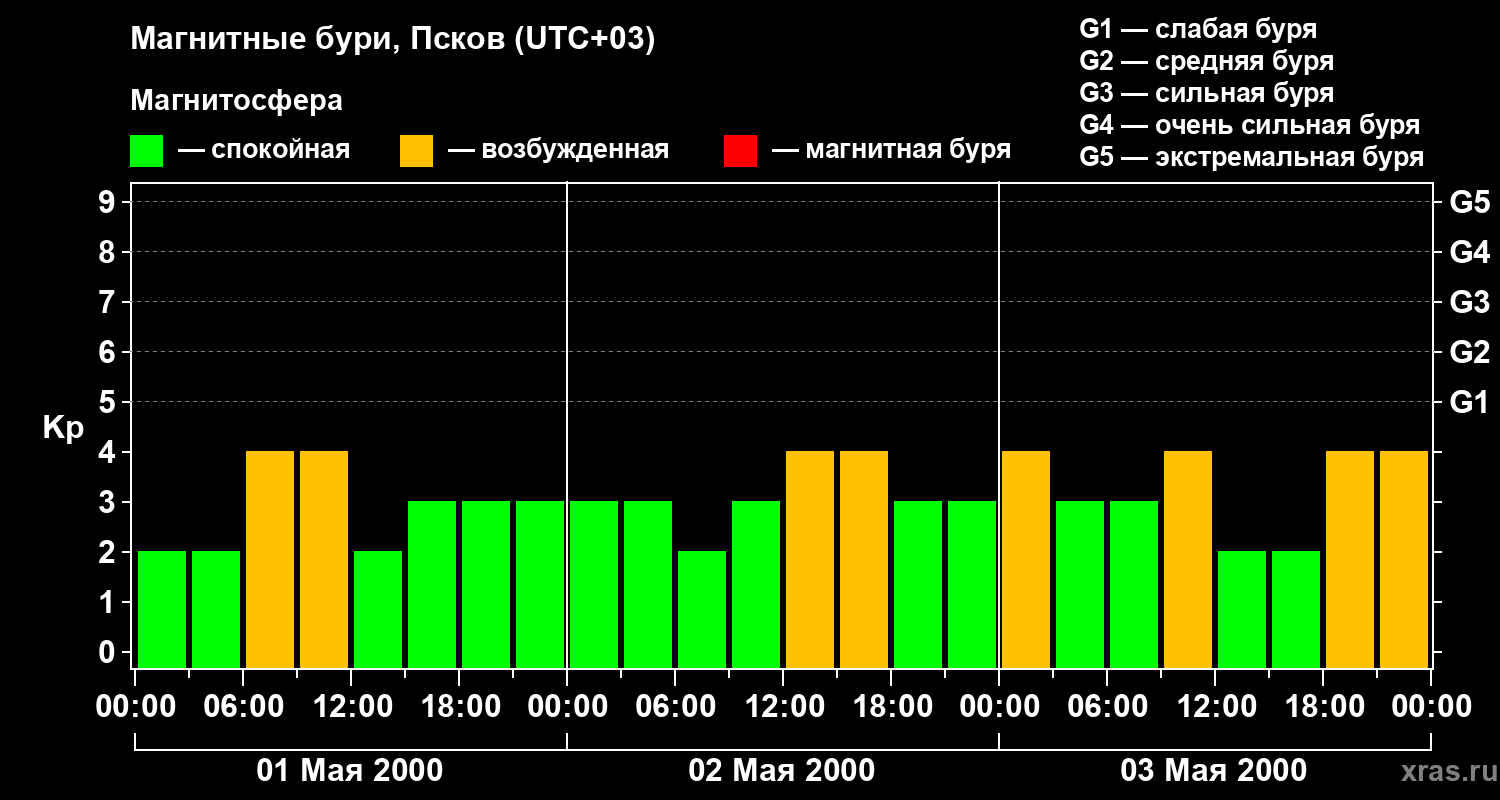Click the '— спокойная' legend label
Viewport: 1500px width, 800px height.
[264, 150]
